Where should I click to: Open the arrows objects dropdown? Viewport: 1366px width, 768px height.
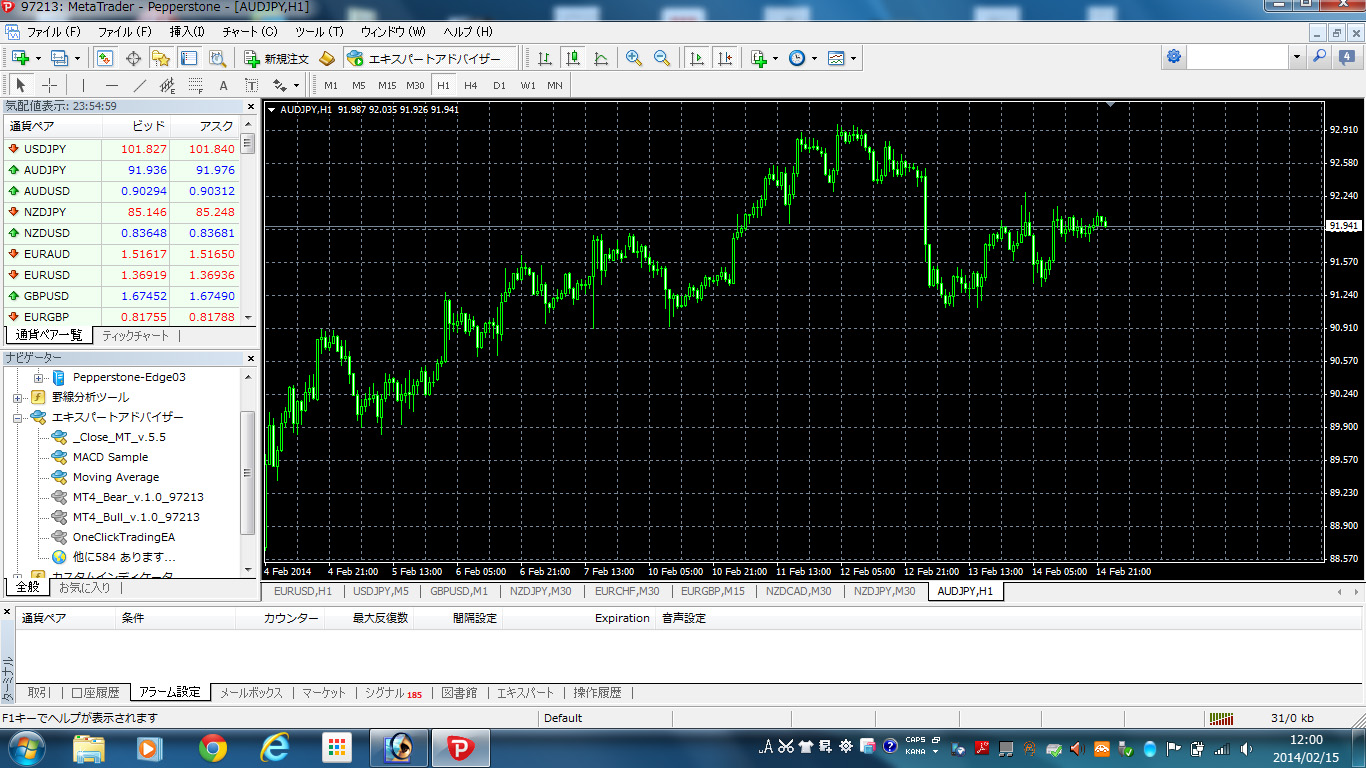(x=285, y=85)
